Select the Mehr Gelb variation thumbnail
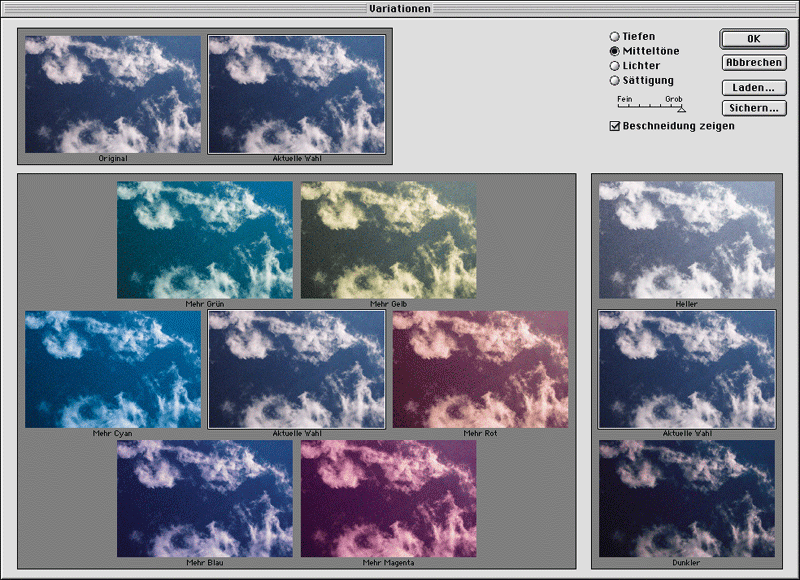The image size is (800, 580). pyautogui.click(x=388, y=240)
